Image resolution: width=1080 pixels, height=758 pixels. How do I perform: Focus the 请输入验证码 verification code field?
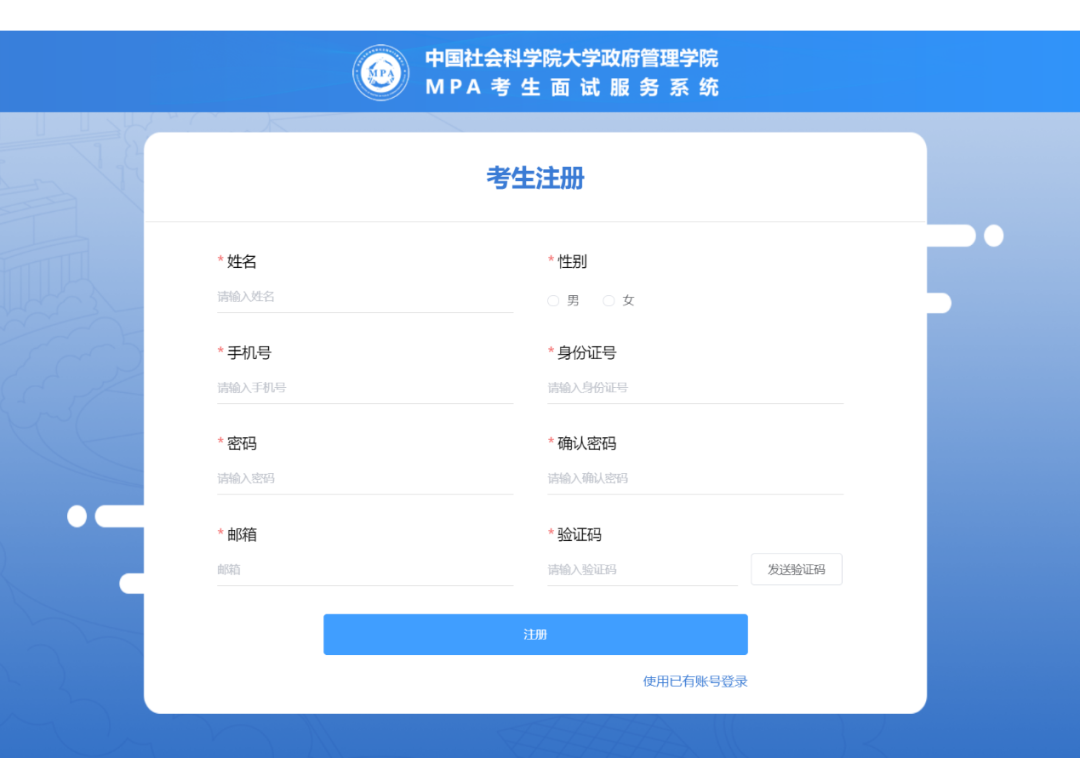(643, 569)
